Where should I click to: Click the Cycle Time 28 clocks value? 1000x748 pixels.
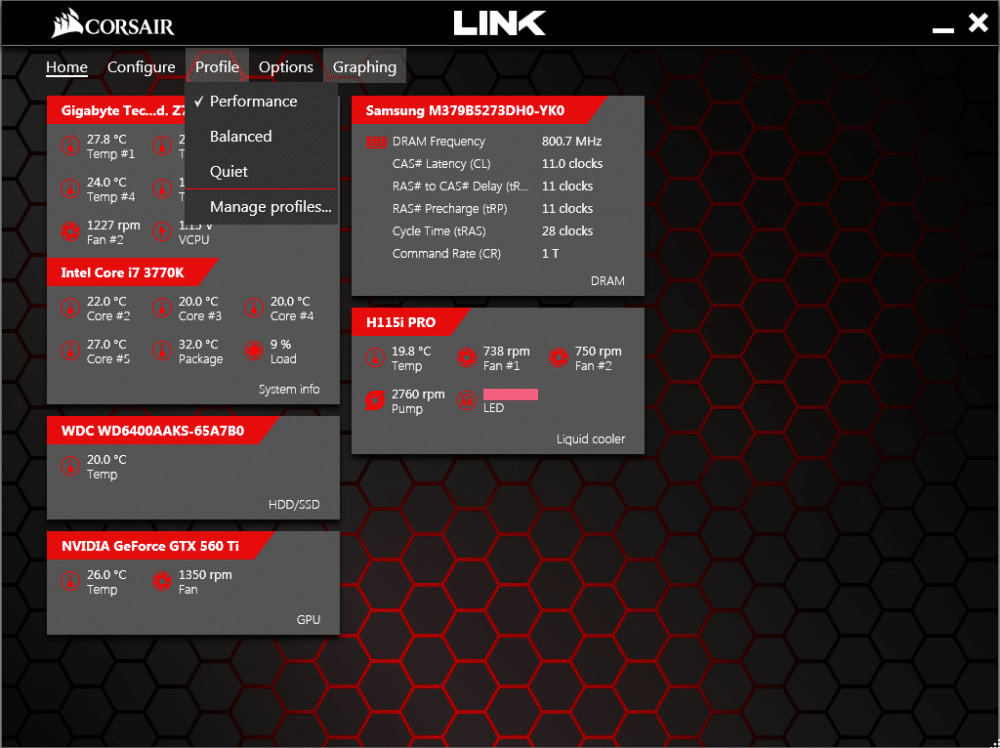click(x=567, y=231)
